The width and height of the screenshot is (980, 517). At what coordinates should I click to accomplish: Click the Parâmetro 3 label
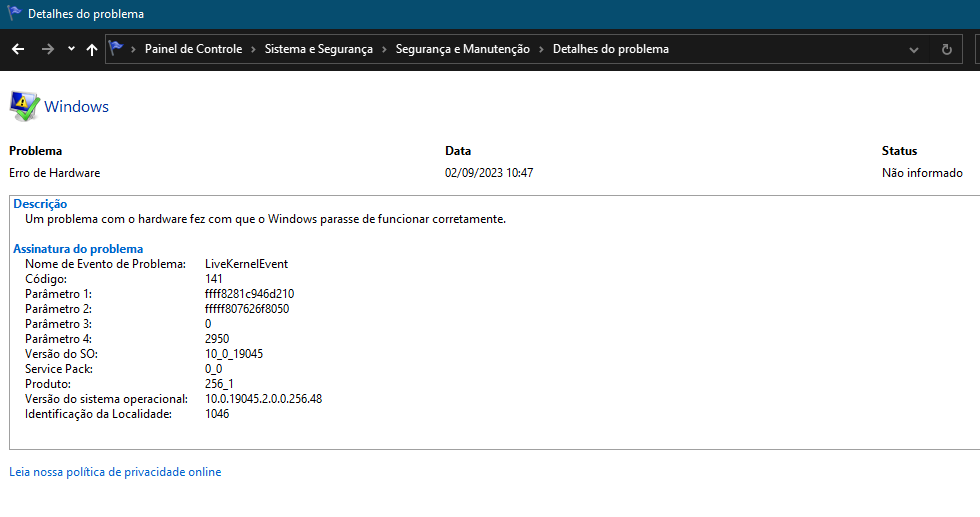coord(58,324)
